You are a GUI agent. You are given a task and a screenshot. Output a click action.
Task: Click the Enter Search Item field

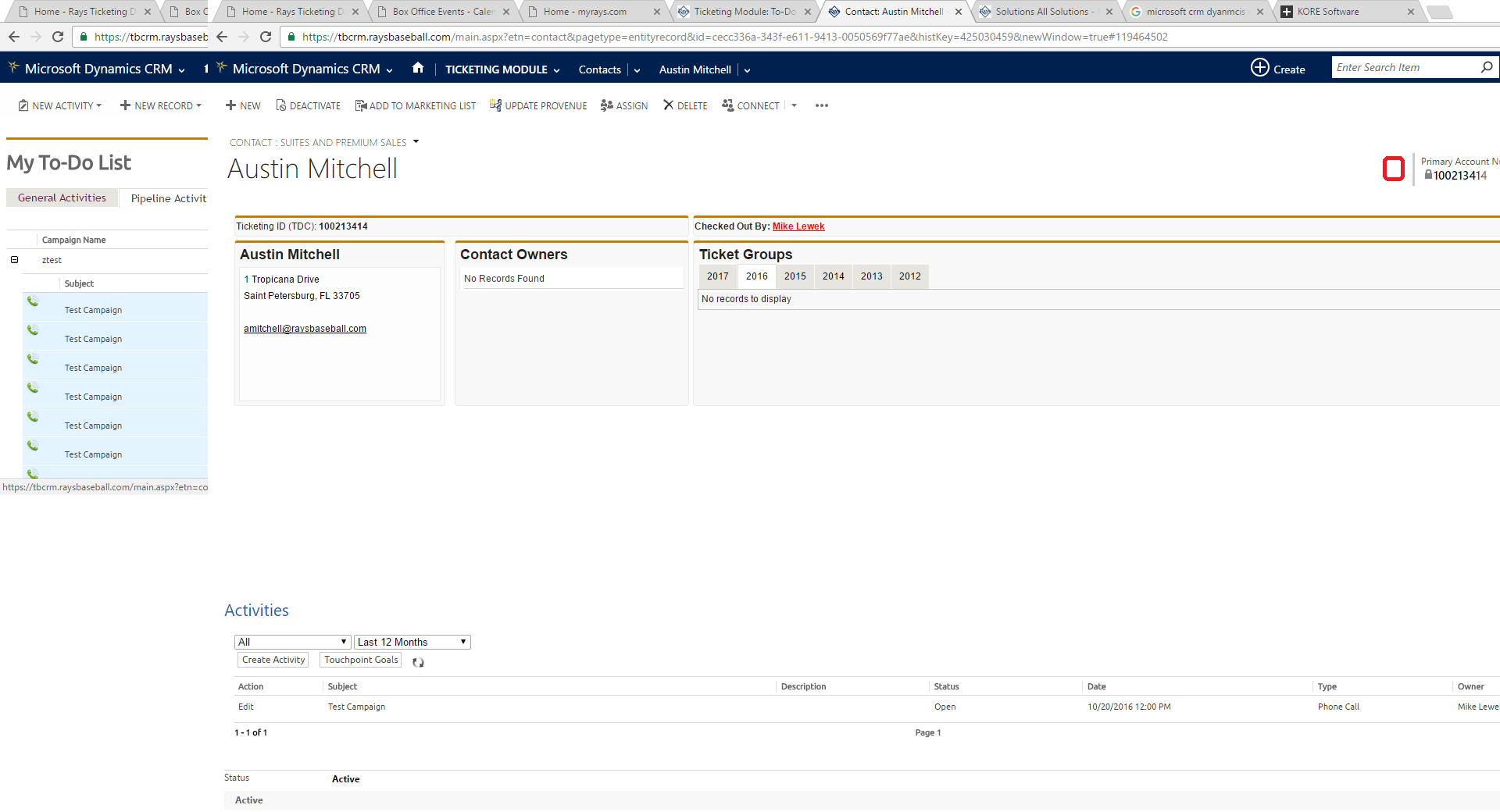tap(1404, 68)
